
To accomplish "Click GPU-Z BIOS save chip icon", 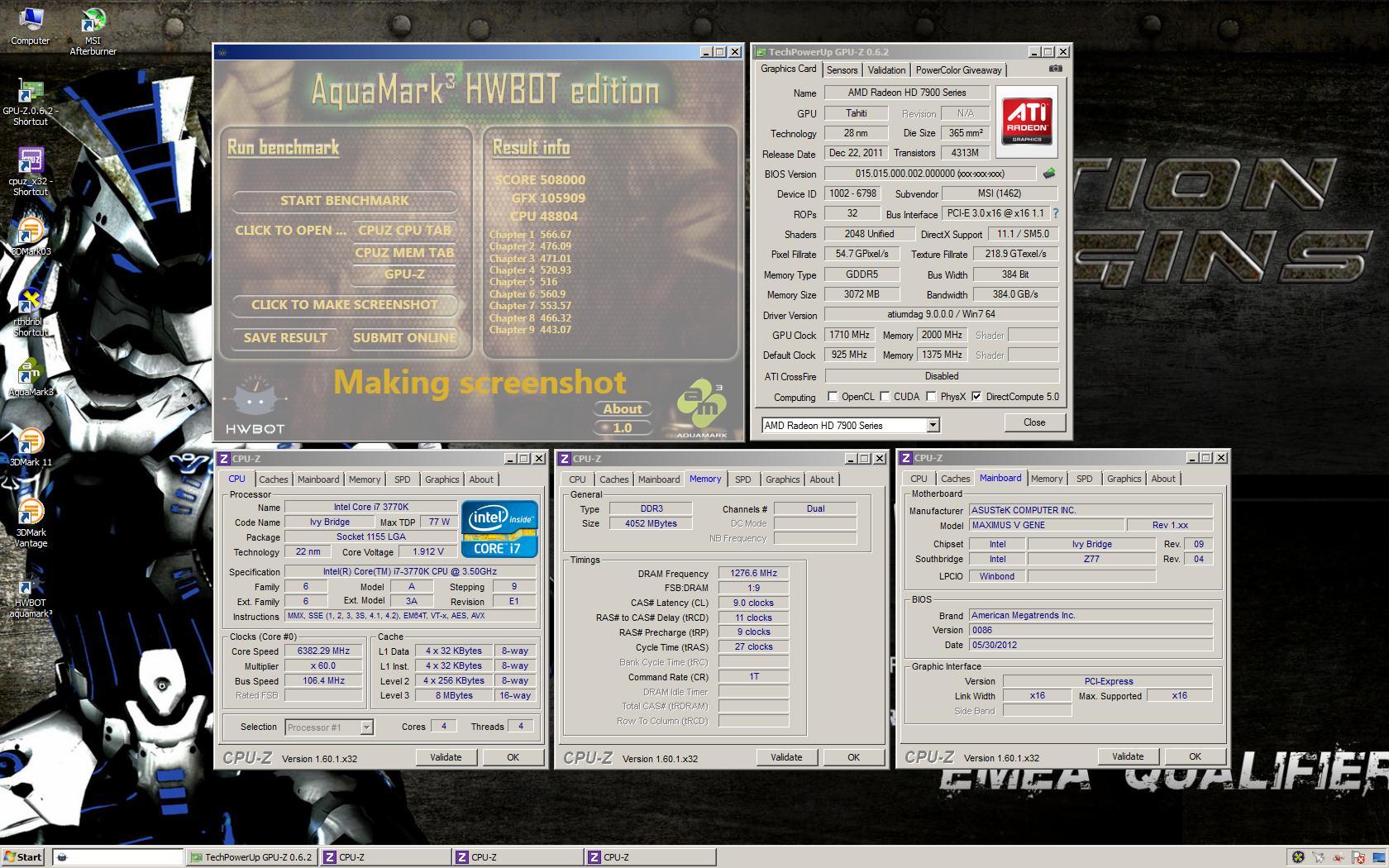I will point(1049,174).
